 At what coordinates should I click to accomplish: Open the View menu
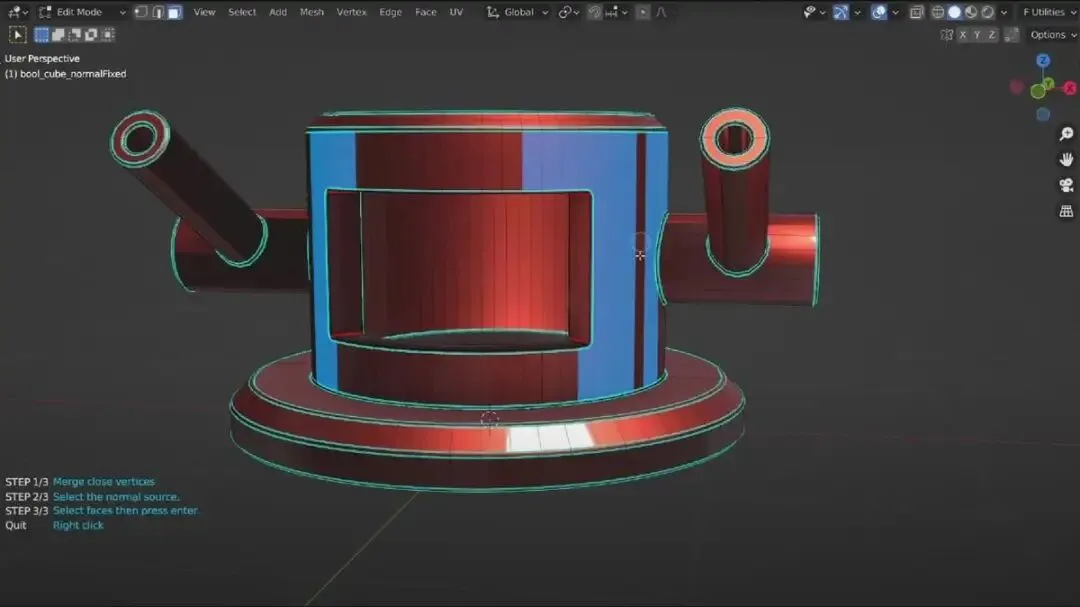[x=204, y=12]
